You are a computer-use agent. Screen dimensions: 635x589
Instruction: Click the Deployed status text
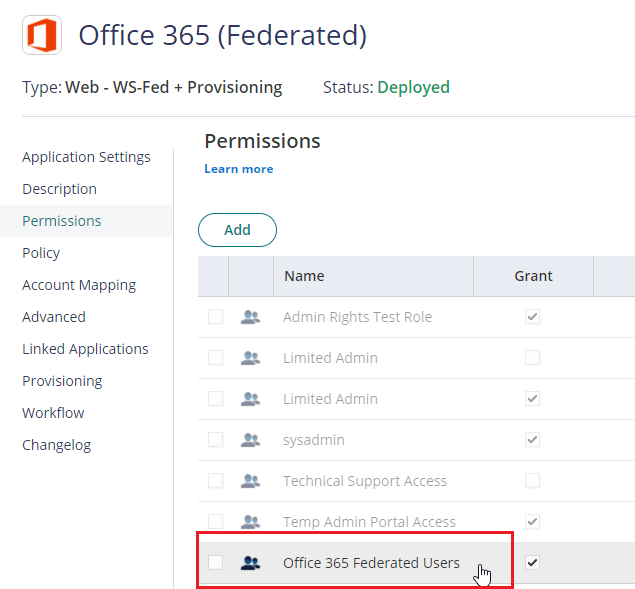tap(413, 87)
